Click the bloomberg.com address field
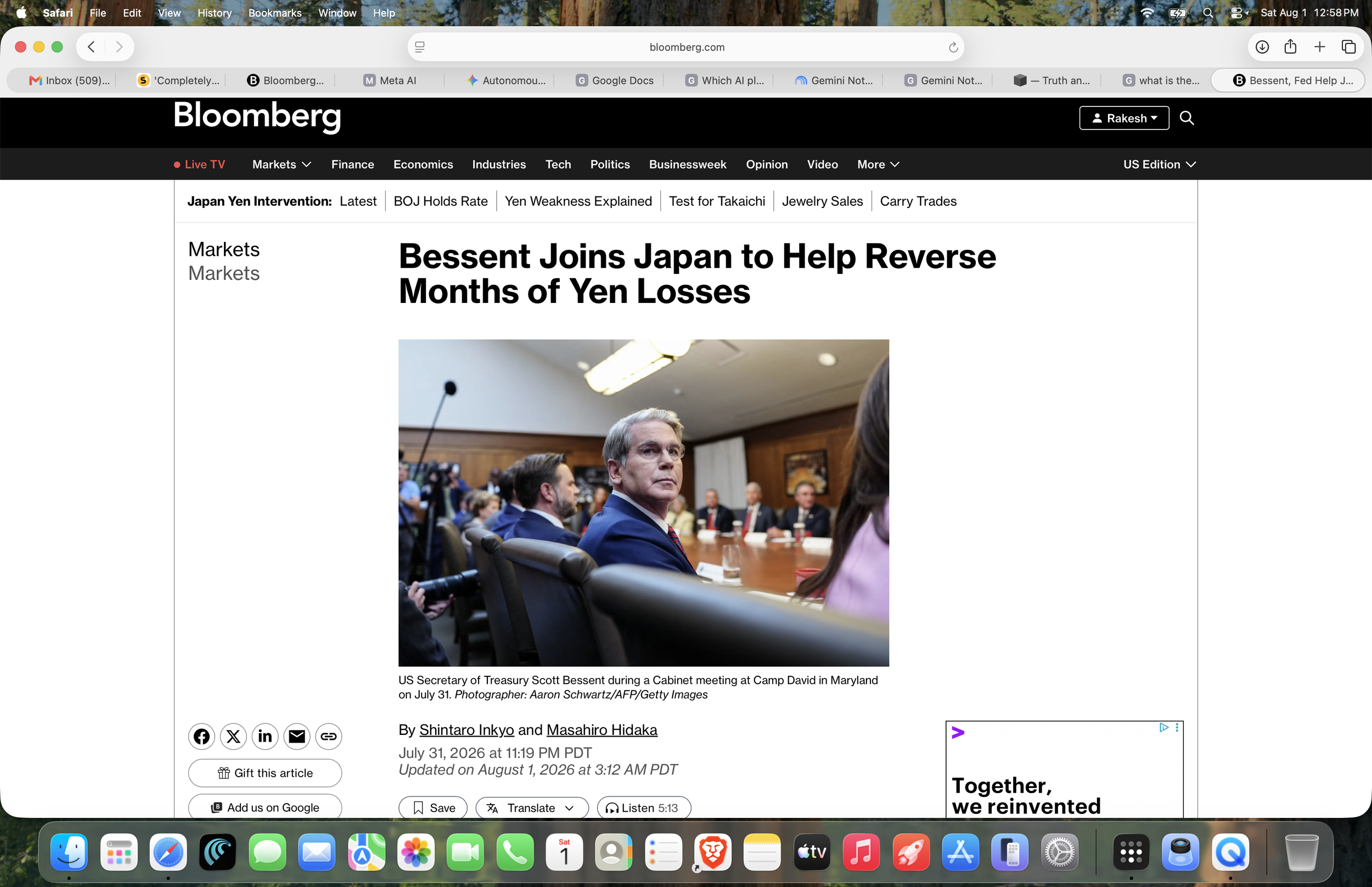Viewport: 1372px width, 887px height. [687, 47]
